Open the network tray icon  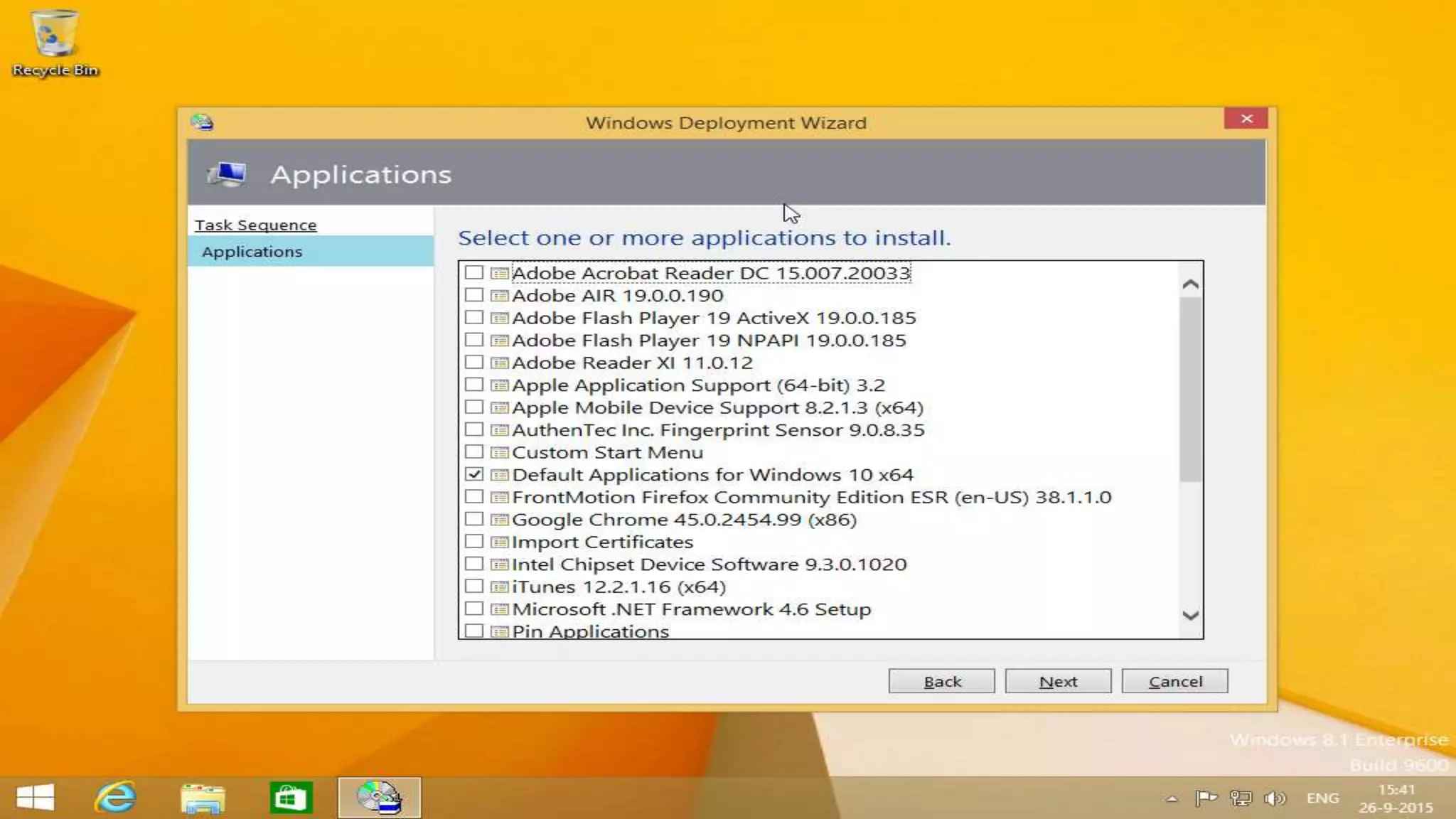pos(1241,798)
